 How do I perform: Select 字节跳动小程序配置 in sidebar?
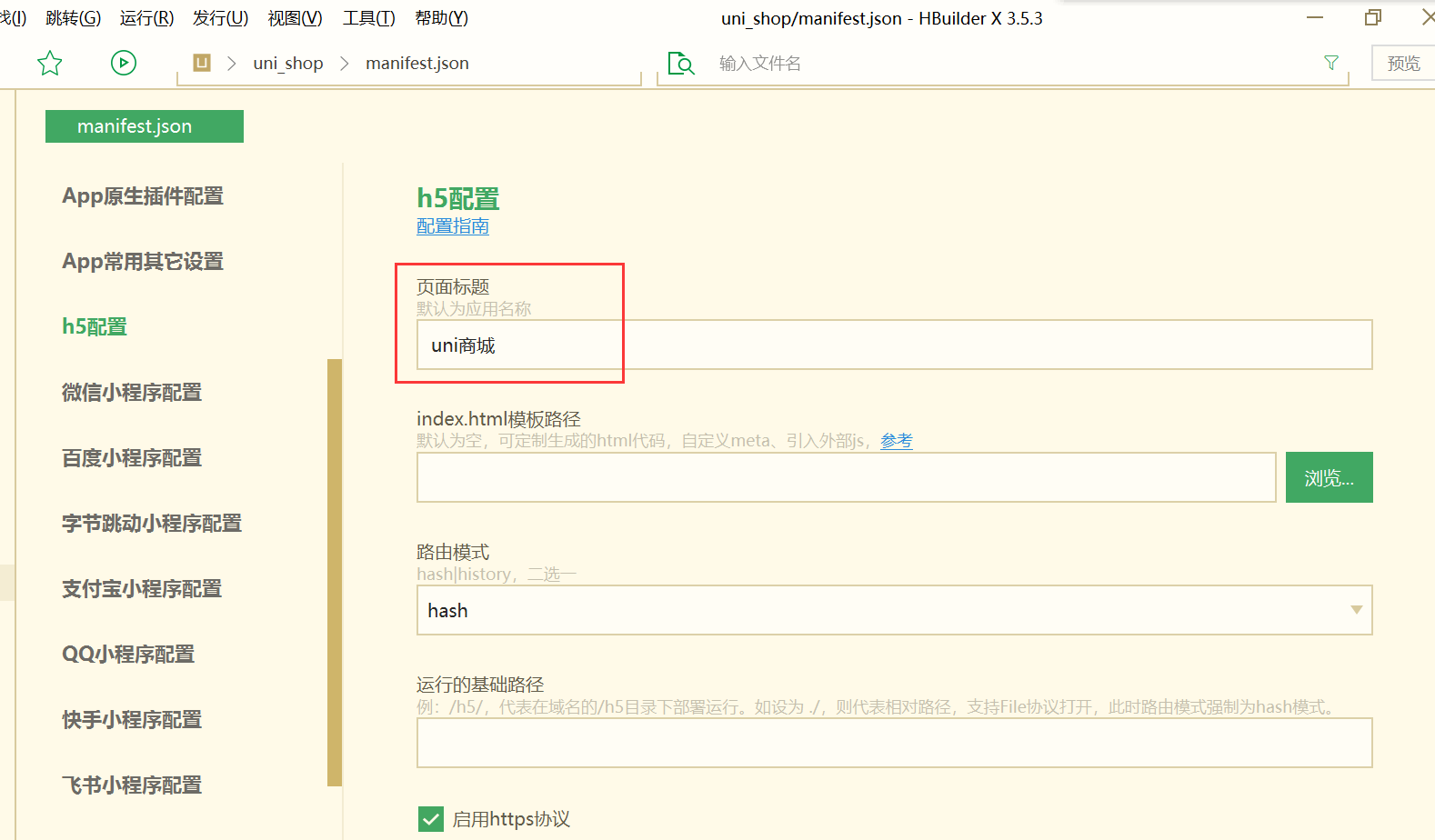(x=152, y=524)
